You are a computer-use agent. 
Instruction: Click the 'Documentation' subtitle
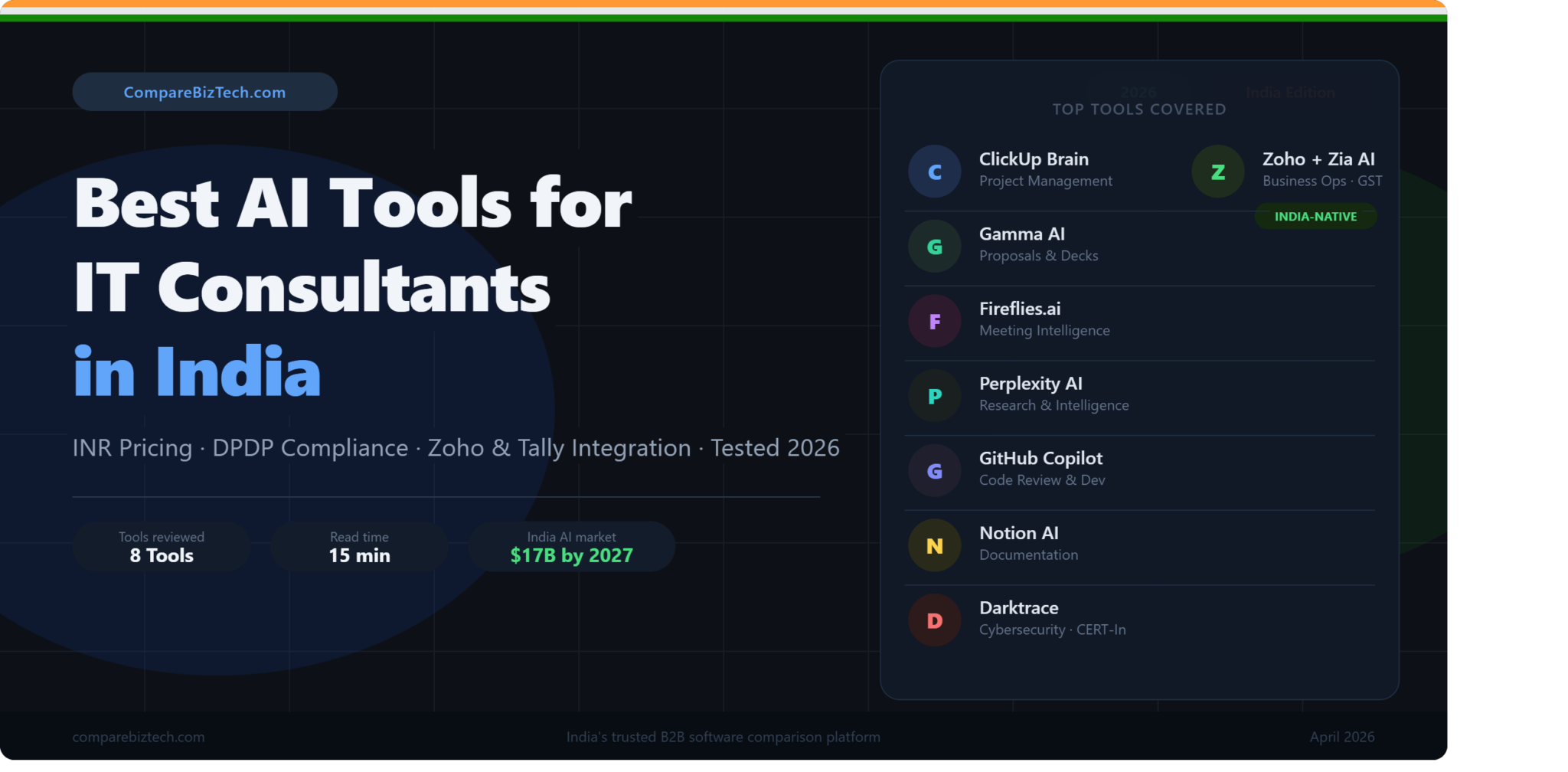(1028, 555)
